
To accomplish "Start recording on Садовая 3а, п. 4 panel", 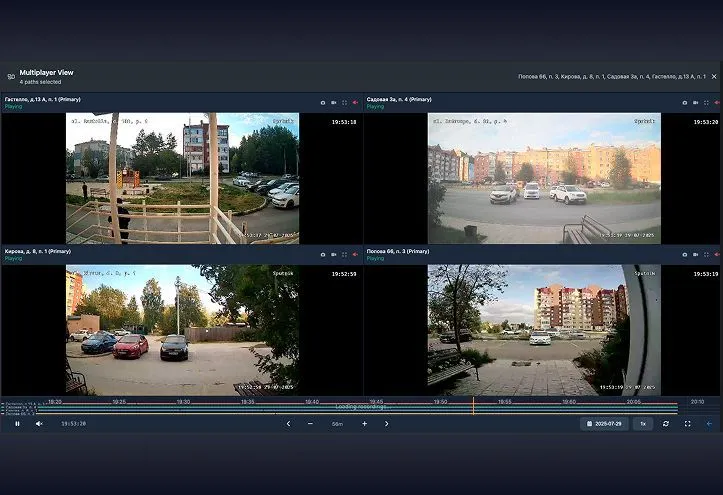I will [696, 103].
